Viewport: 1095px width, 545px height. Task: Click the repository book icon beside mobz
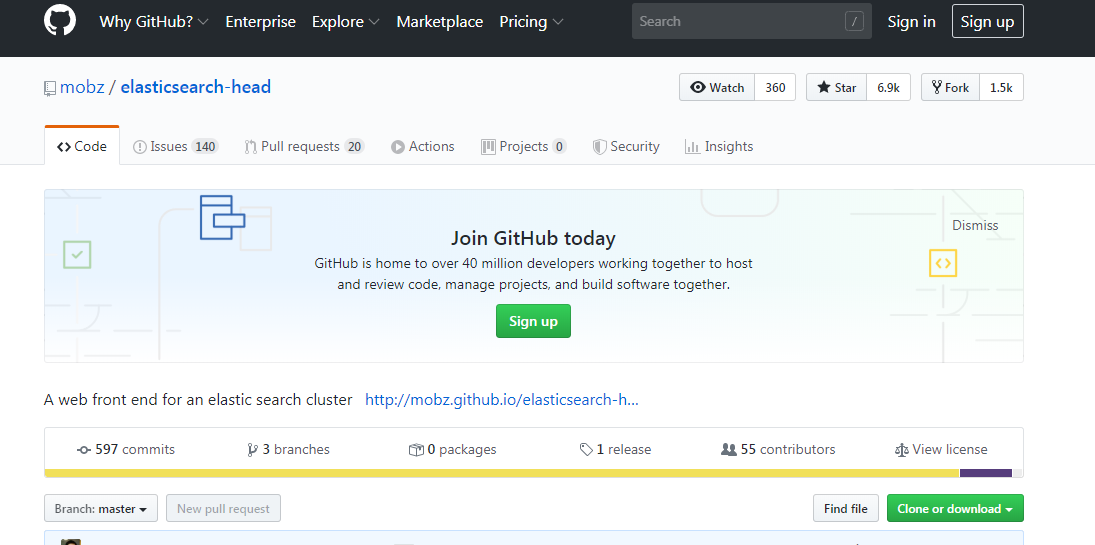tap(50, 88)
